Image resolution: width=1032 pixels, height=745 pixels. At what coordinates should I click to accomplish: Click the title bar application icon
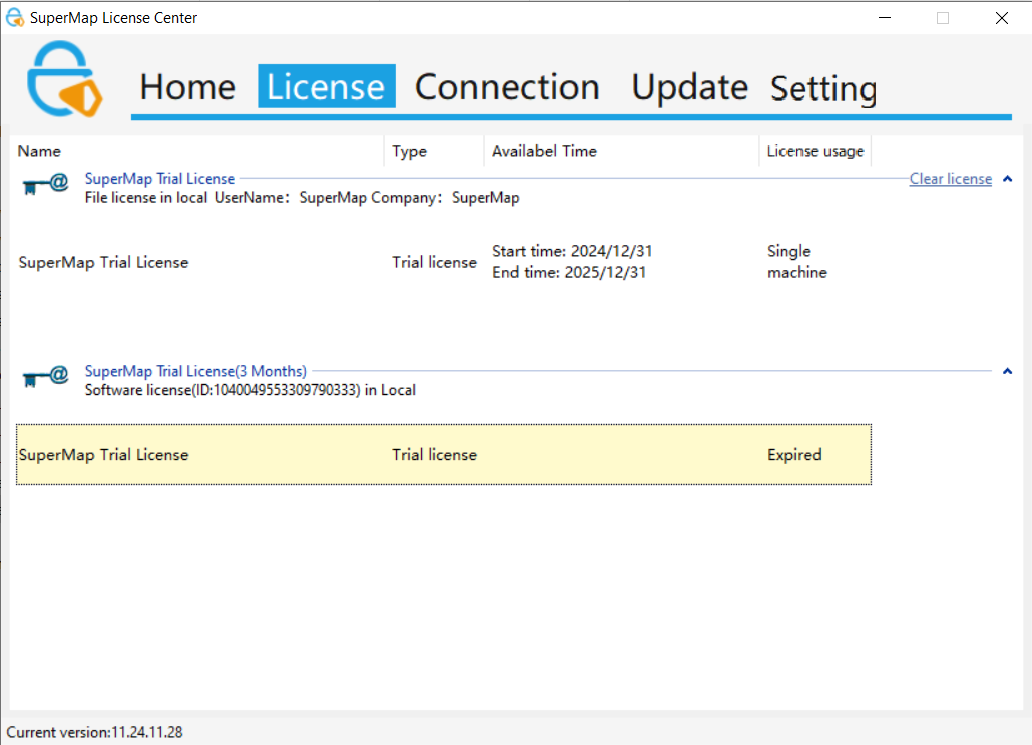pyautogui.click(x=15, y=17)
